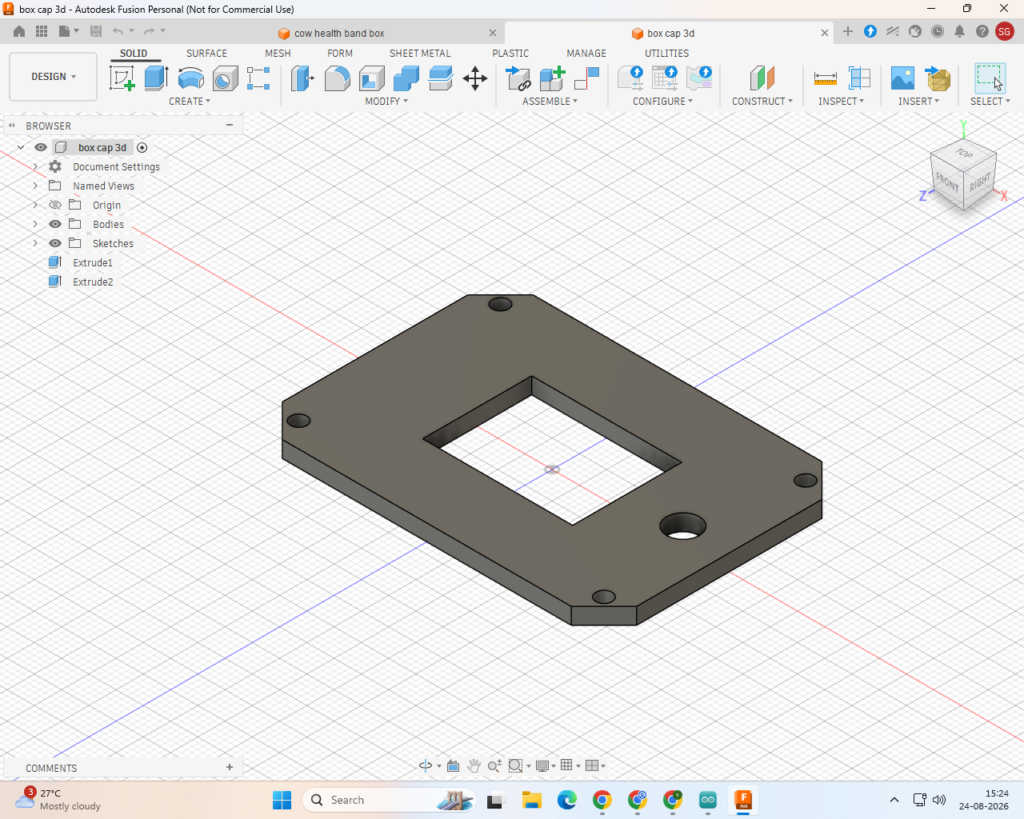Select the Rectangular Pattern tool
The height and width of the screenshot is (819, 1024).
(x=259, y=78)
